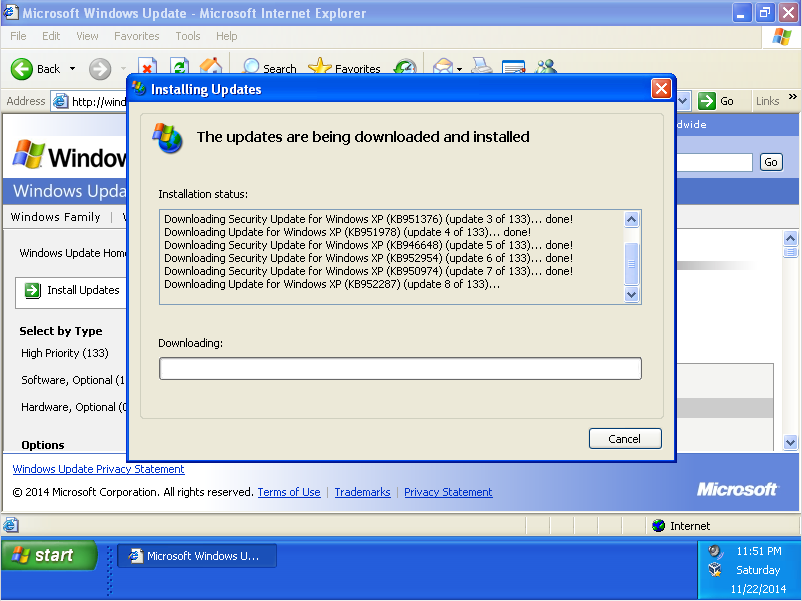This screenshot has height=601, width=802.
Task: Click Windows Family tab link
Action: [55, 217]
